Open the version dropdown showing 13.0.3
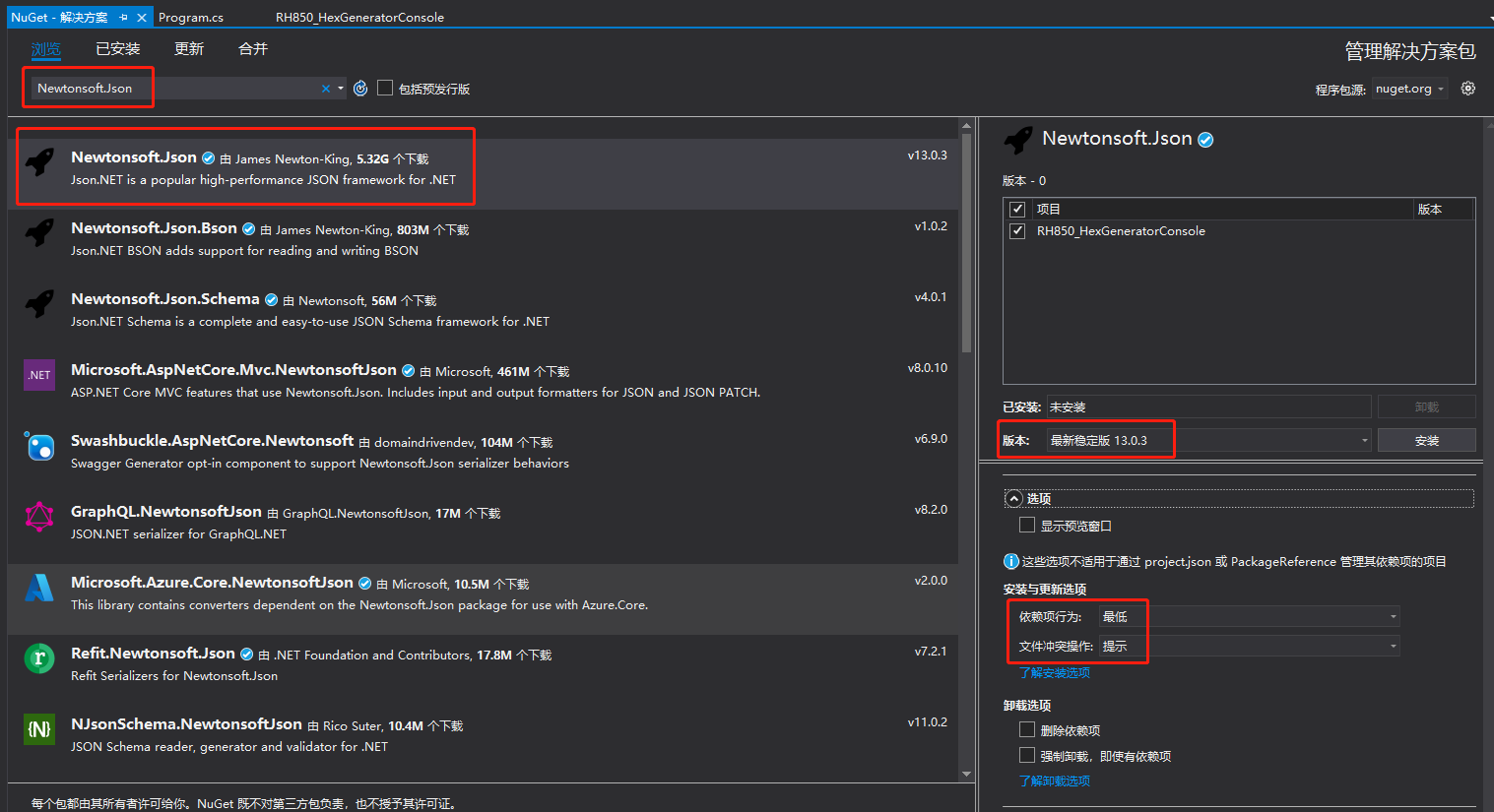Image resolution: width=1494 pixels, height=812 pixels. click(1208, 440)
